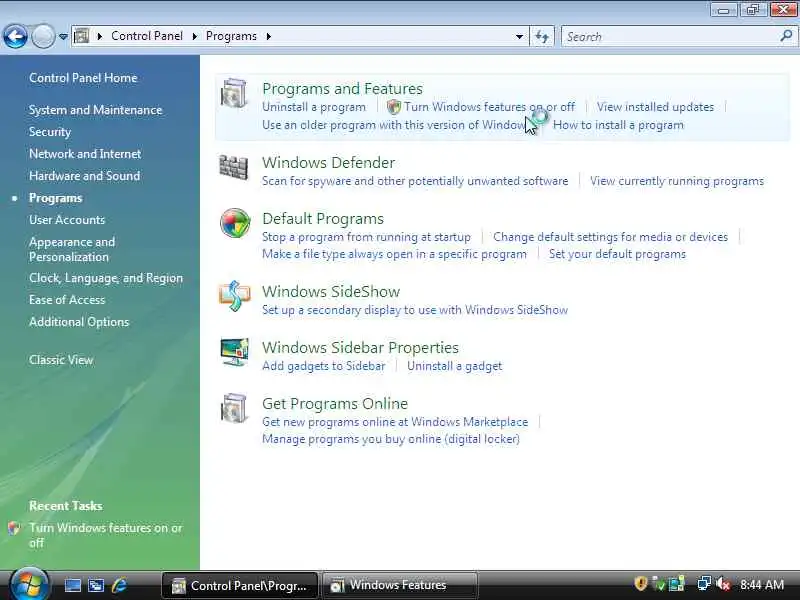
Task: Open Security category in sidebar
Action: click(50, 132)
